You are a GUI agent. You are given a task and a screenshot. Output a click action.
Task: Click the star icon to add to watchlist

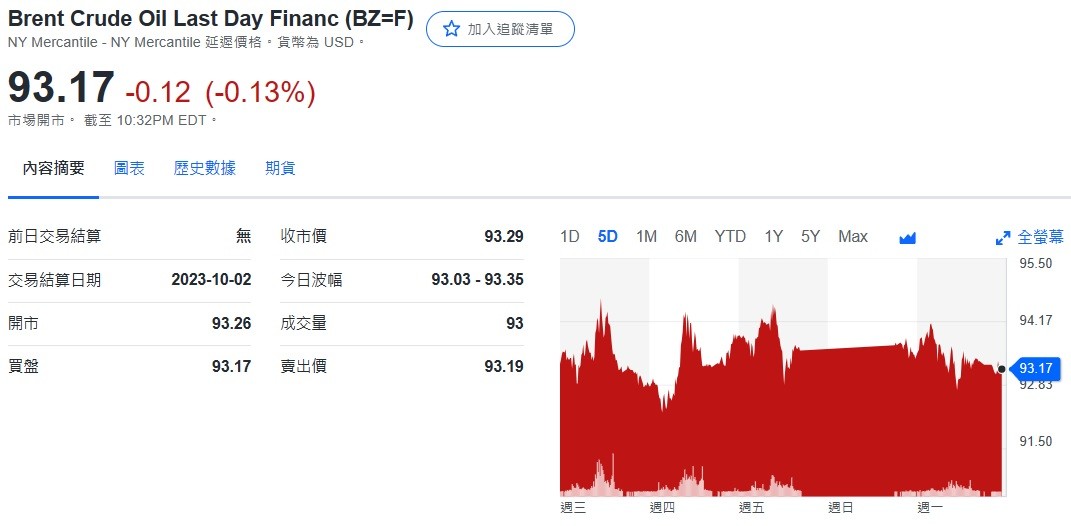coord(451,29)
